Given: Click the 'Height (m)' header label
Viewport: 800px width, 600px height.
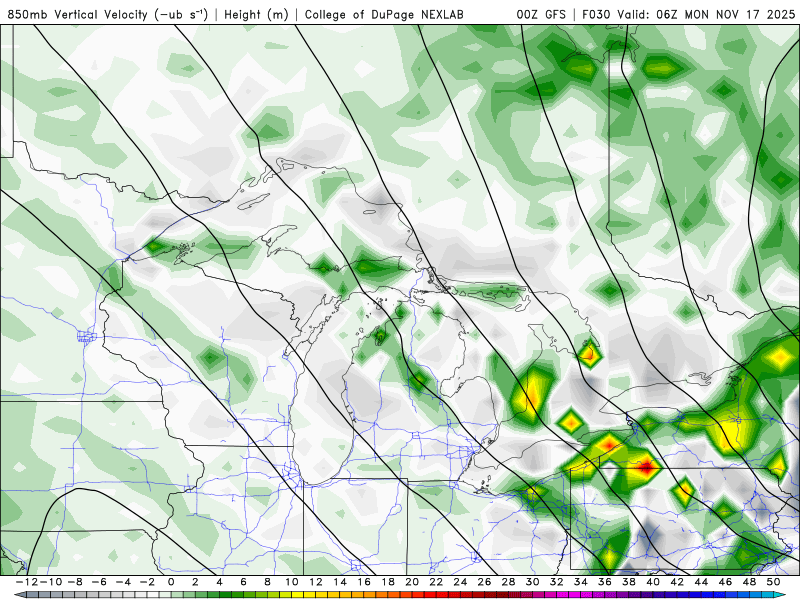Looking at the screenshot, I should (256, 14).
